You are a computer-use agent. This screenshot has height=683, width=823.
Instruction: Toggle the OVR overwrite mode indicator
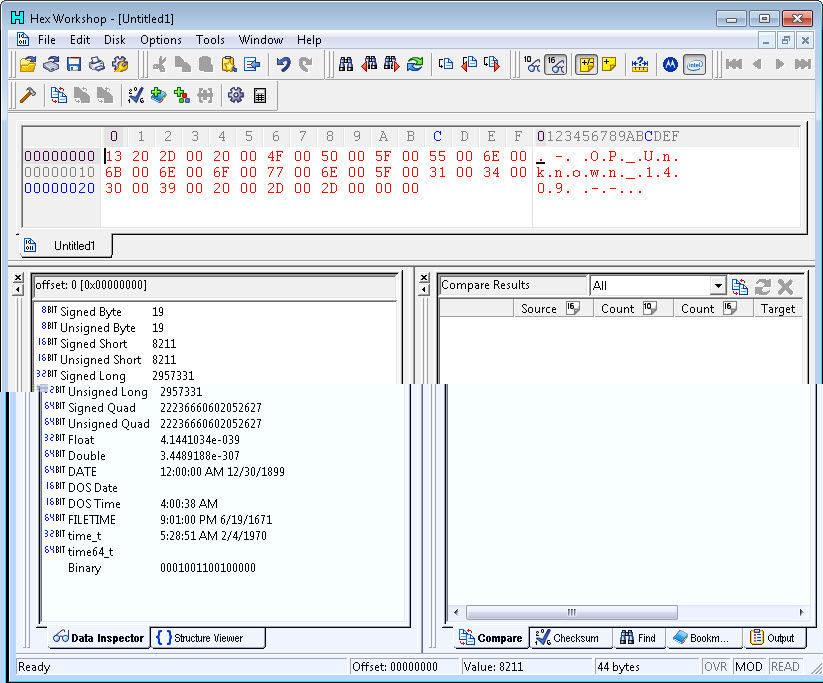(715, 667)
